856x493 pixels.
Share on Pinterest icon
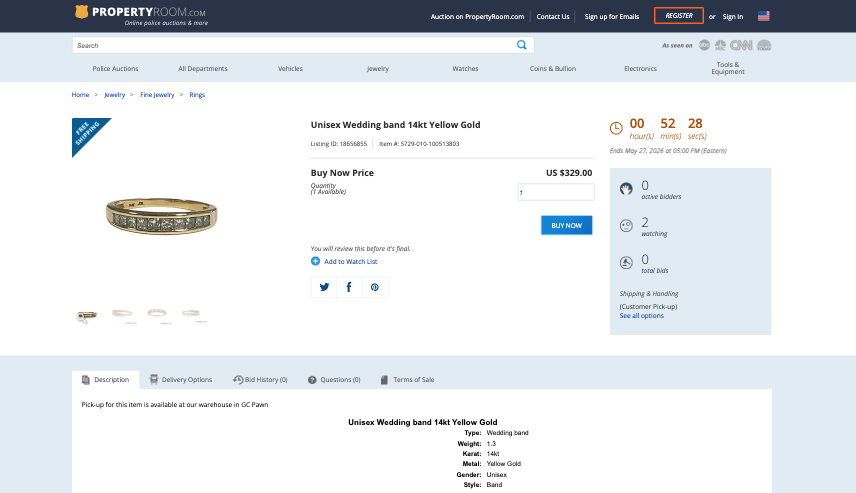(x=374, y=287)
